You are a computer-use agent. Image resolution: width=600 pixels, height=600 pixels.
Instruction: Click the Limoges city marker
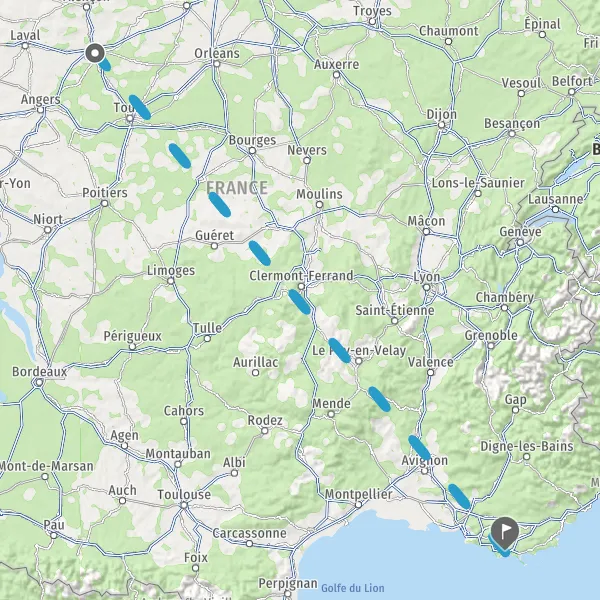pyautogui.click(x=171, y=281)
